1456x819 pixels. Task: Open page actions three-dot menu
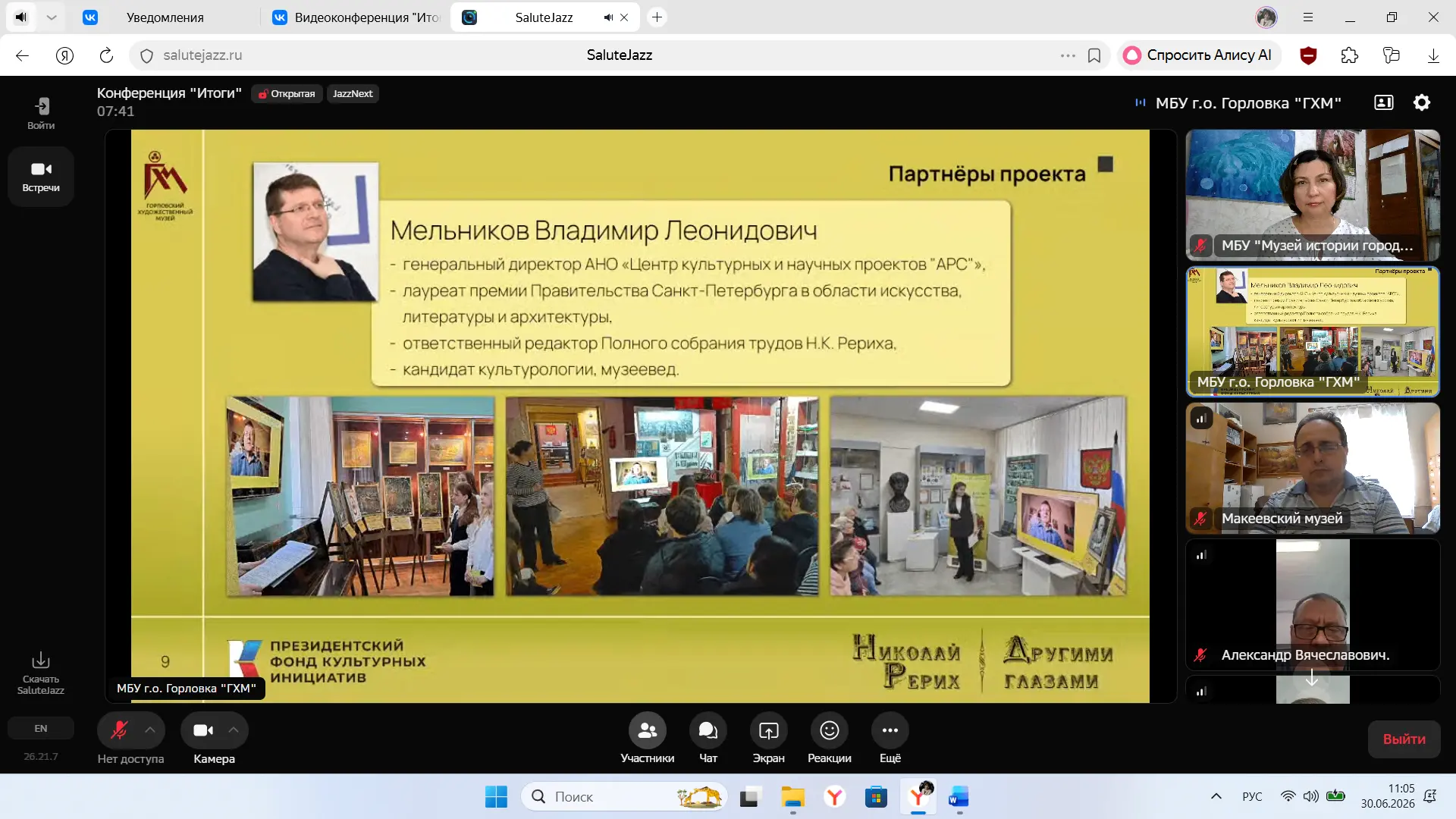(1068, 55)
